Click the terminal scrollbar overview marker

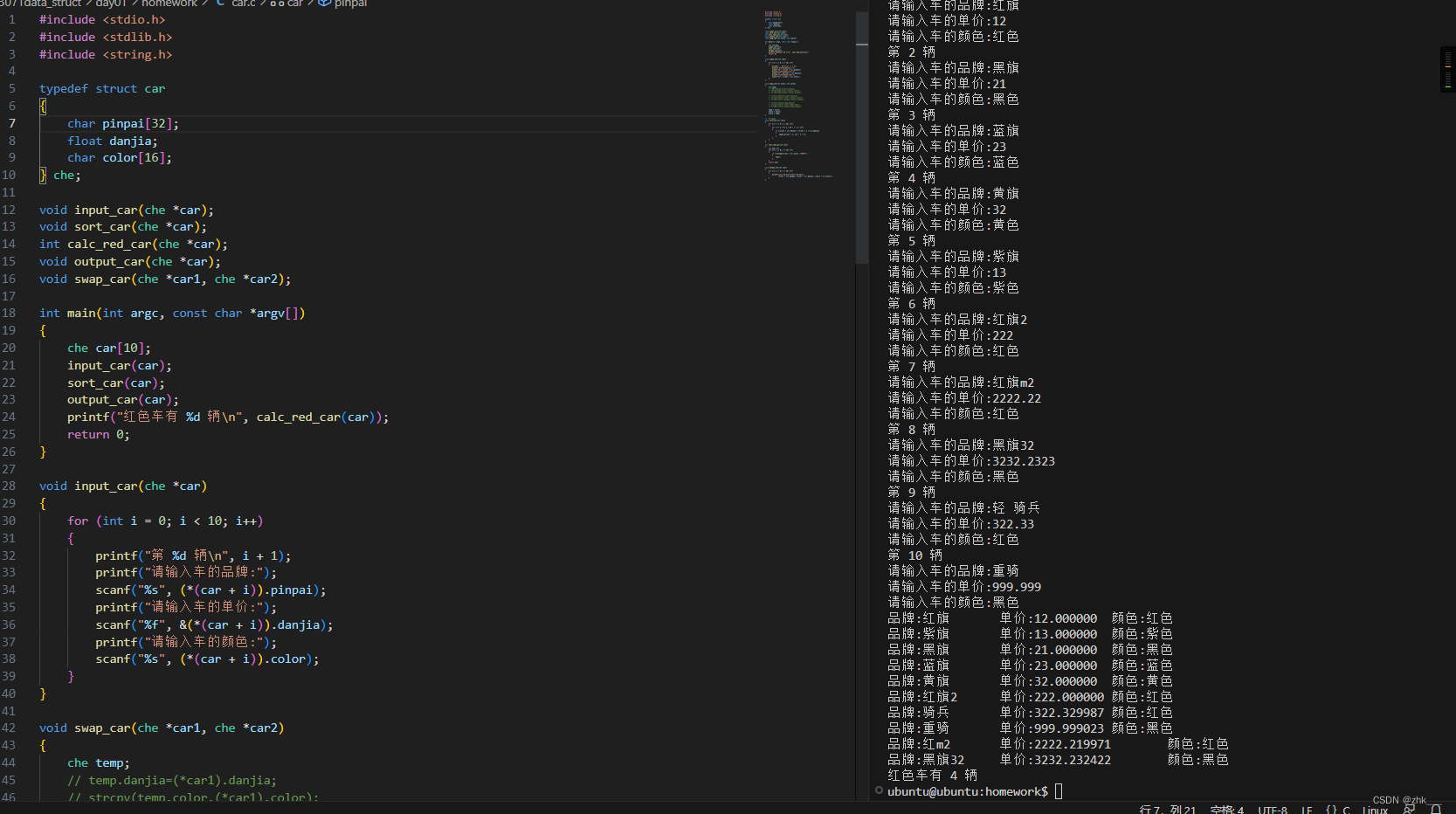coord(1447,70)
